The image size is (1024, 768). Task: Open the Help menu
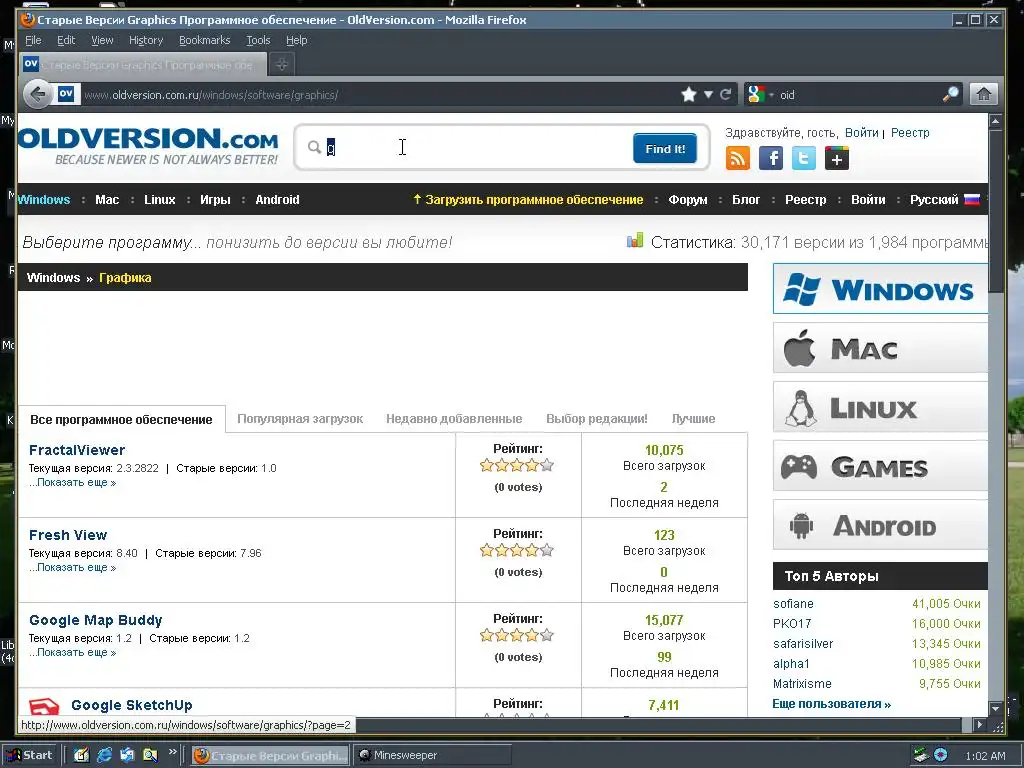296,40
